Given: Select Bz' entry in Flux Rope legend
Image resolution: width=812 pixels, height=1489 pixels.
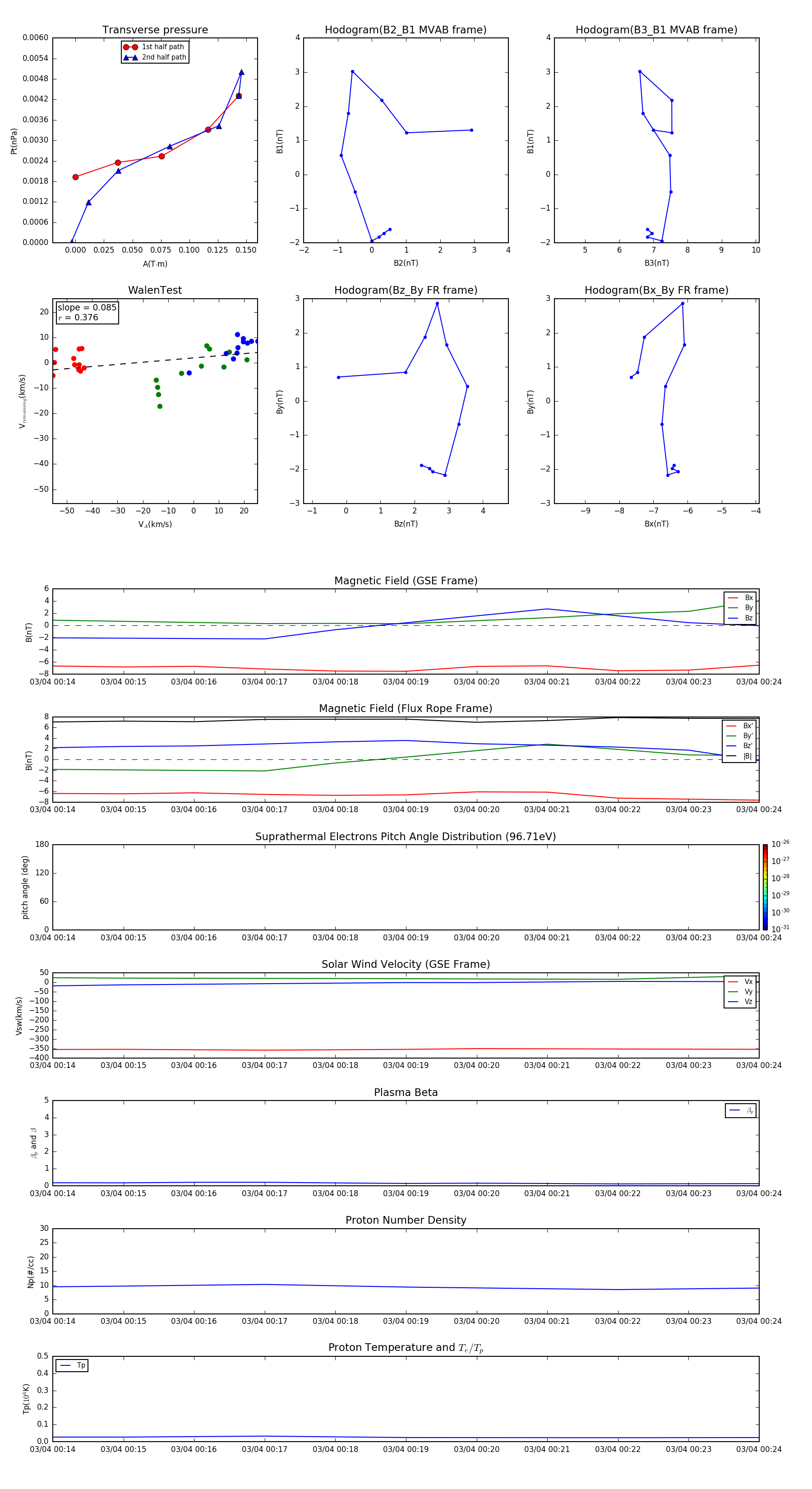Looking at the screenshot, I should (739, 746).
